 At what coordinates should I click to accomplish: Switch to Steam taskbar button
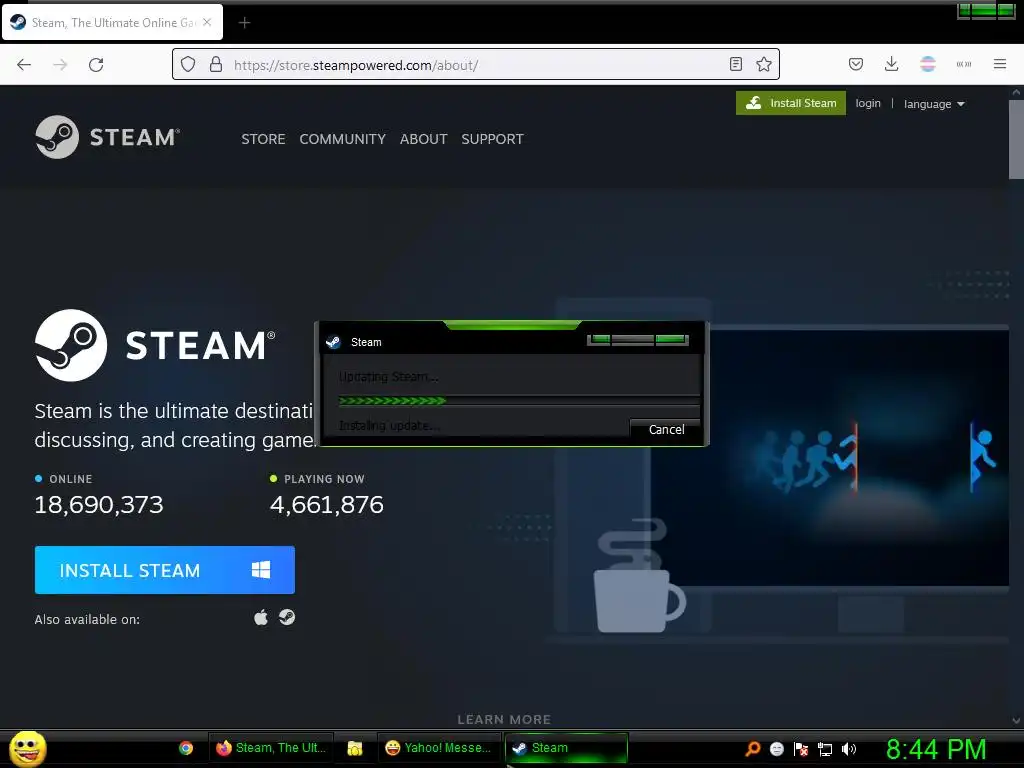566,748
